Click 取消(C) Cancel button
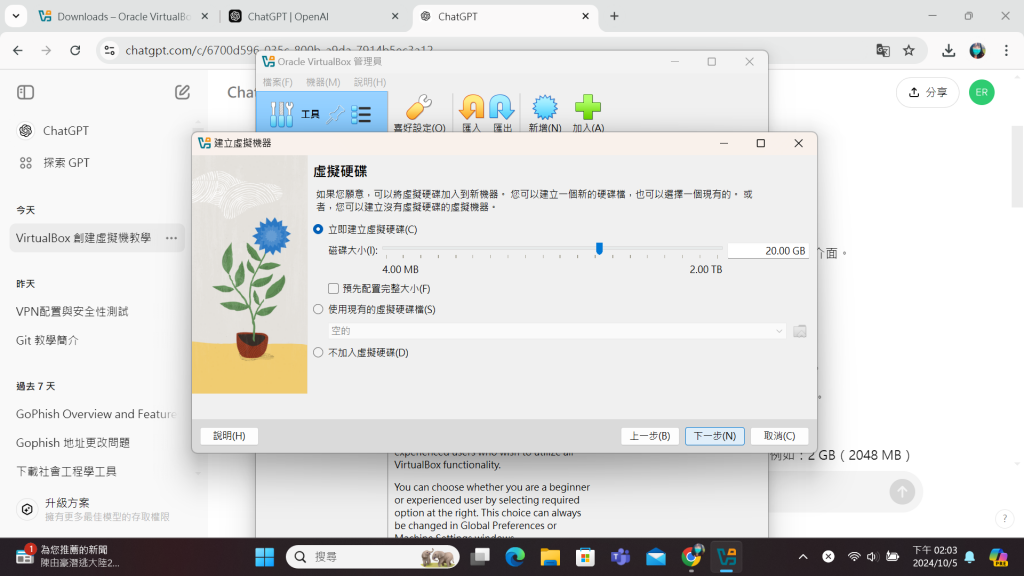Screen dimensions: 1024x576 click(x=779, y=436)
